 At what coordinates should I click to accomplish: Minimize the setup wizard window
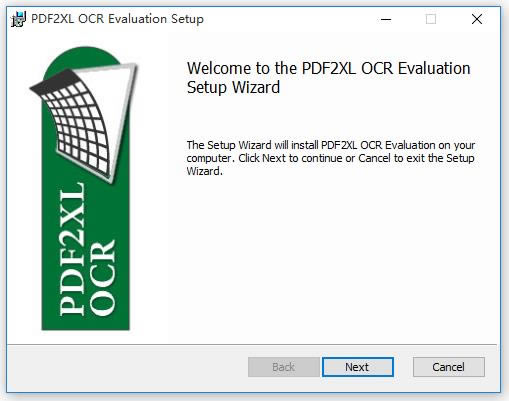(386, 19)
